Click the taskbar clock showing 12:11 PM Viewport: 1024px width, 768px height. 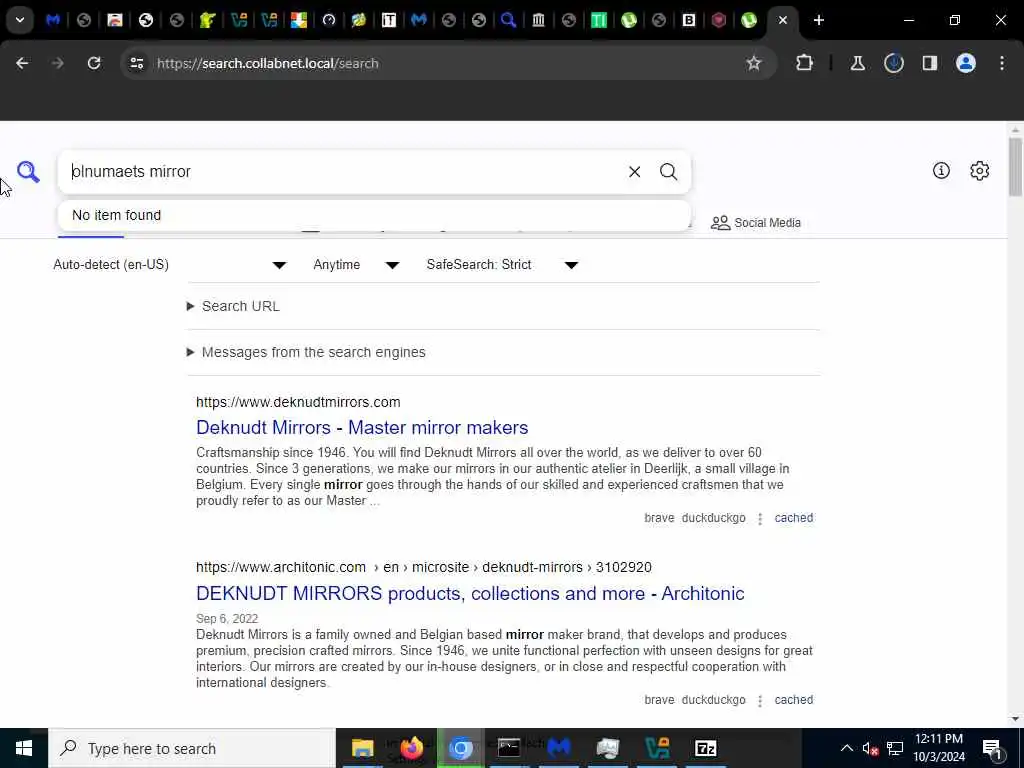pyautogui.click(x=938, y=748)
